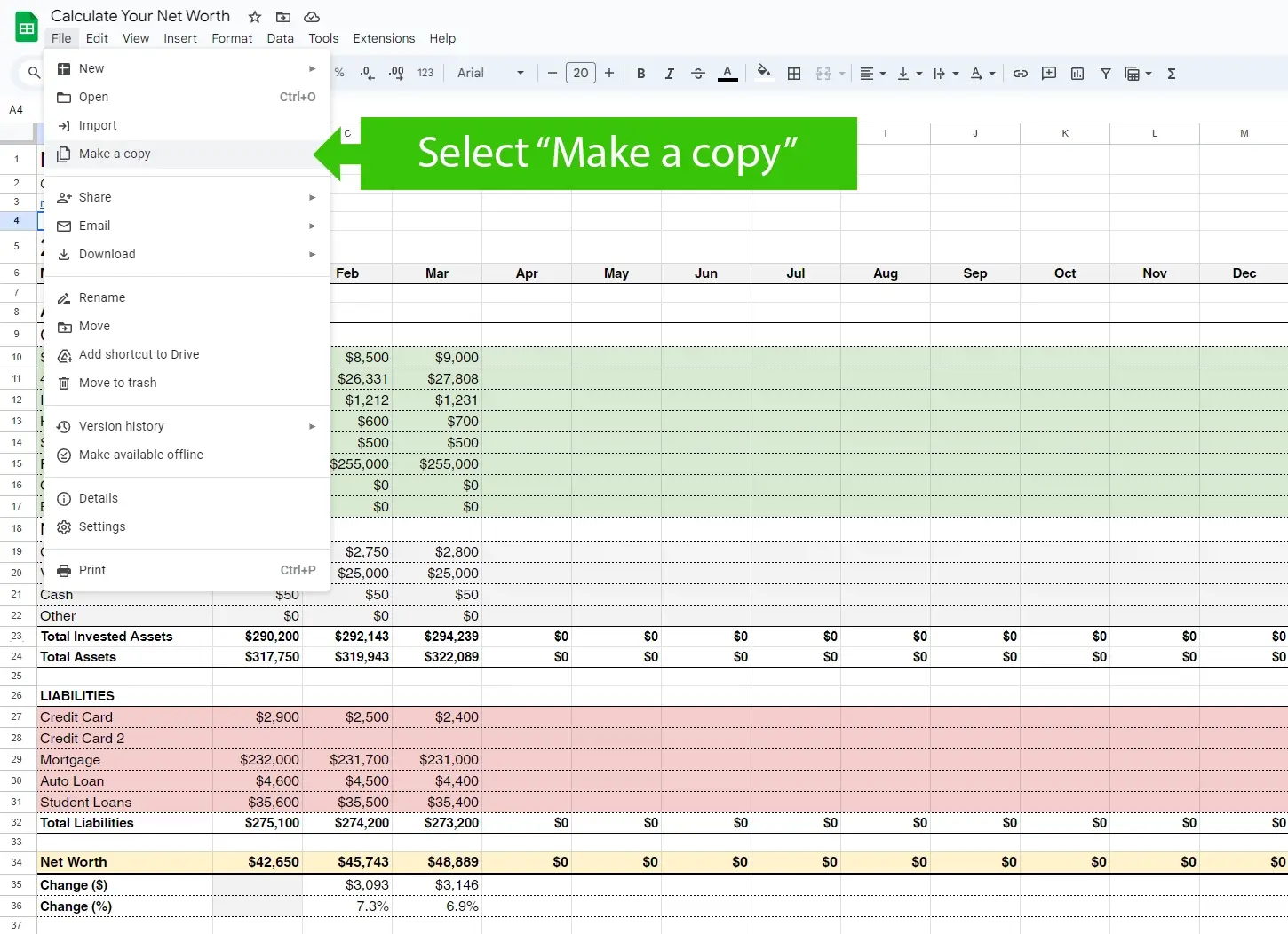Toggle Make available offline

coord(187,455)
